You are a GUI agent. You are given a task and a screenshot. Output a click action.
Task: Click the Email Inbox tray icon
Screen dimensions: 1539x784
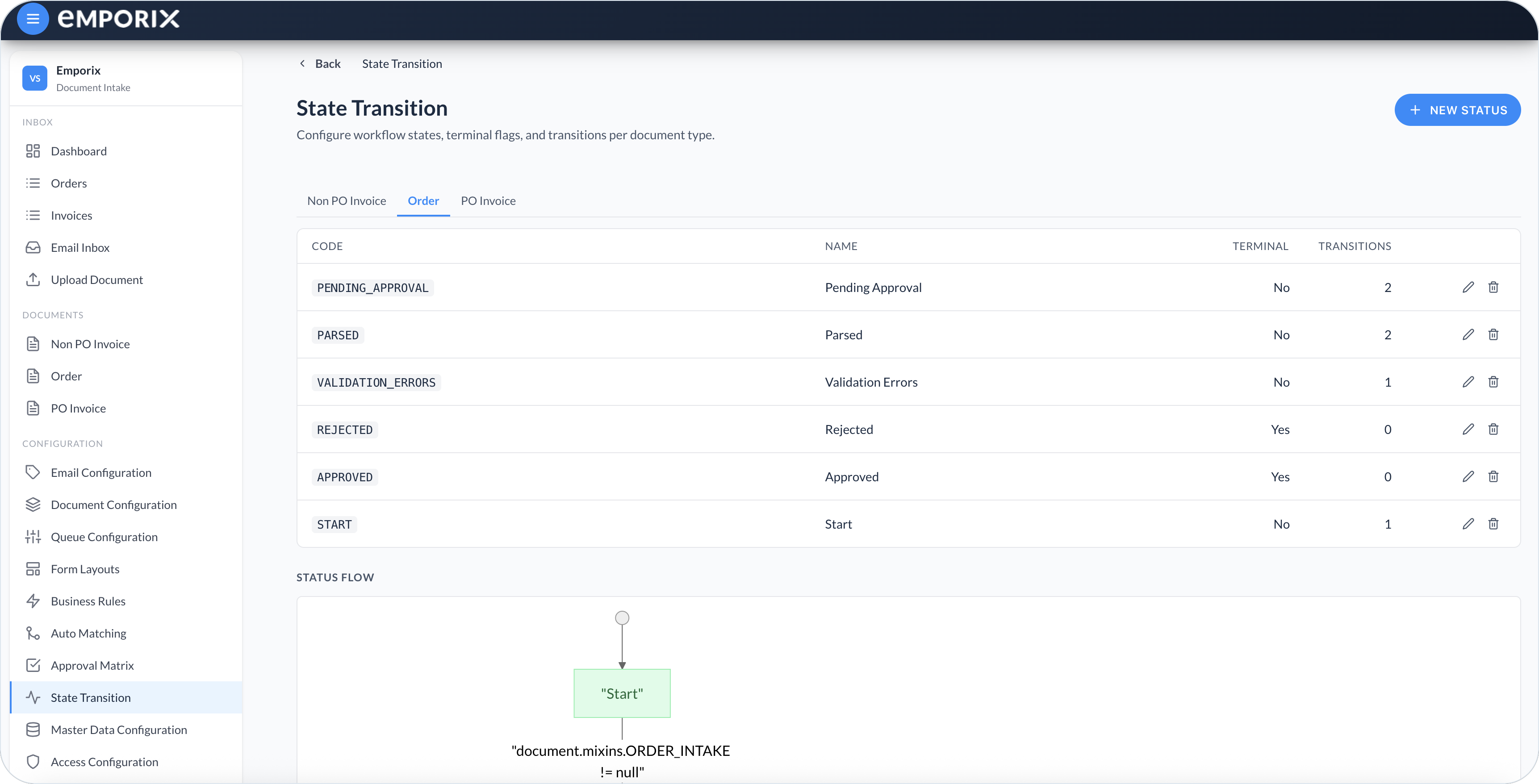[33, 248]
